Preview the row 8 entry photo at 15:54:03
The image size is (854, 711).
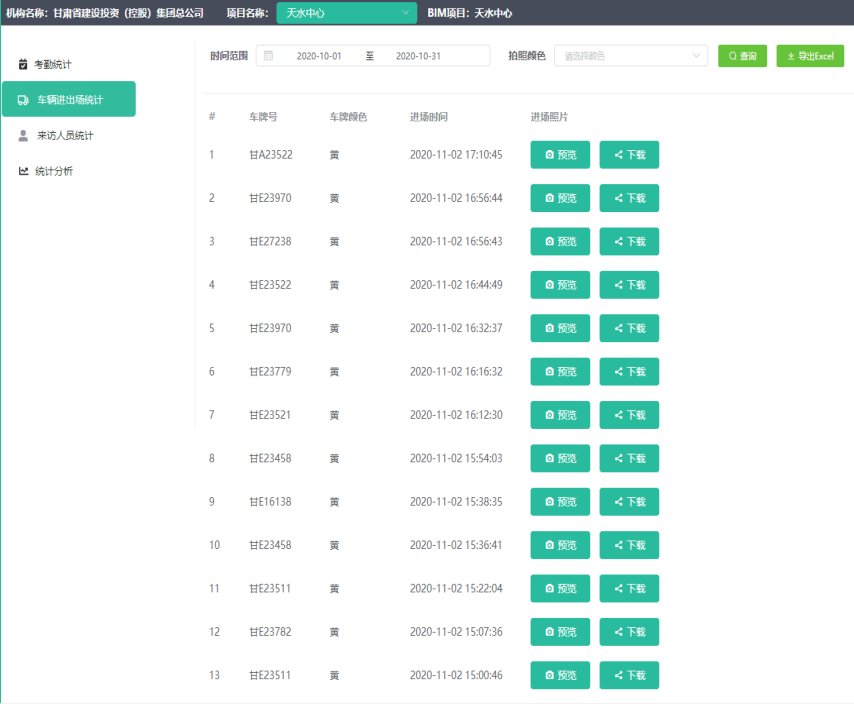click(560, 458)
